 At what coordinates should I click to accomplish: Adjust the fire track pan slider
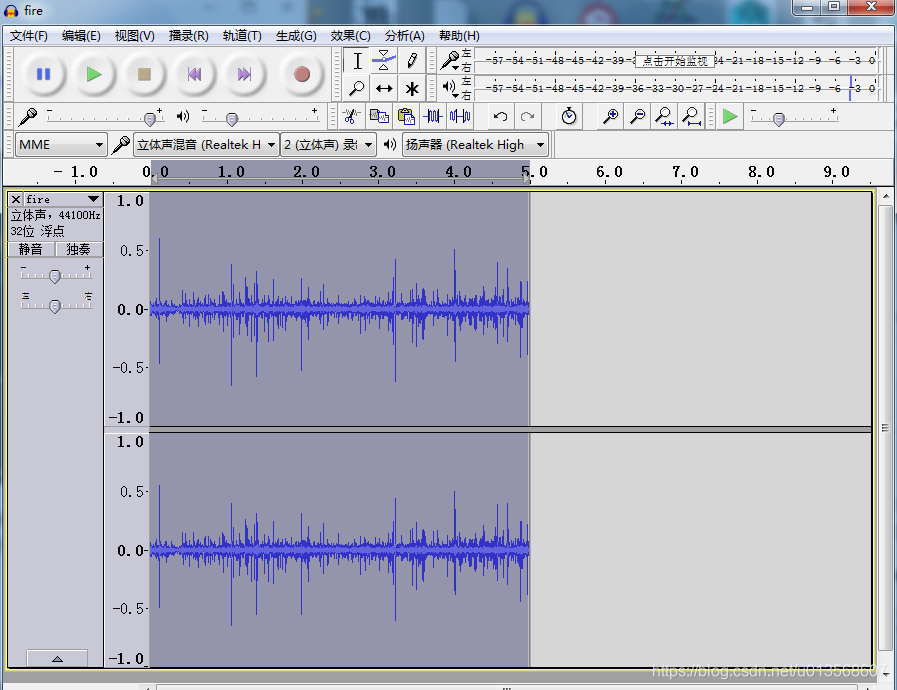pos(55,306)
